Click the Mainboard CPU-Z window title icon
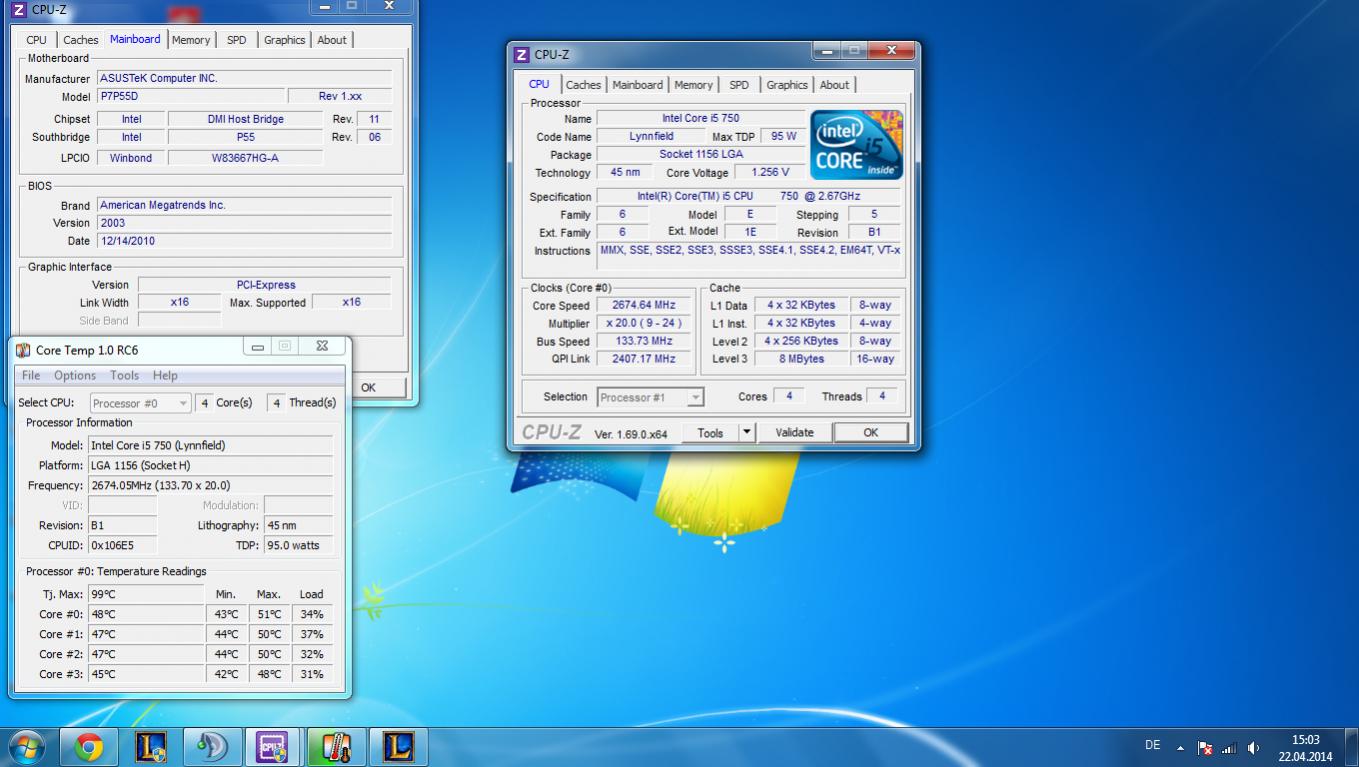Viewport: 1359px width, 767px height. [x=19, y=9]
